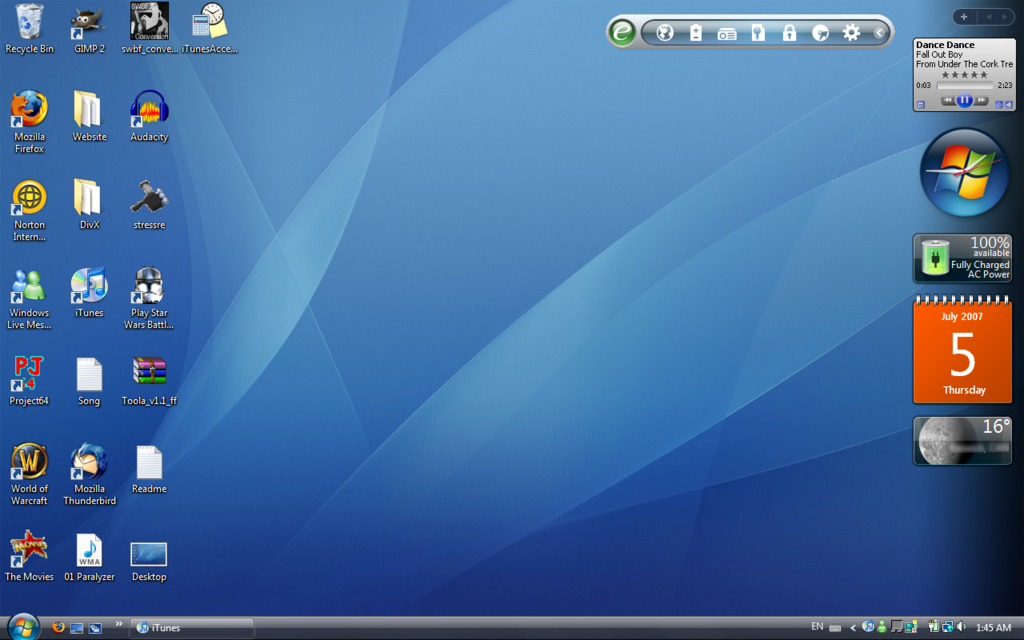Skip to next track in iTunes gadget
The image size is (1024, 640).
[x=980, y=101]
